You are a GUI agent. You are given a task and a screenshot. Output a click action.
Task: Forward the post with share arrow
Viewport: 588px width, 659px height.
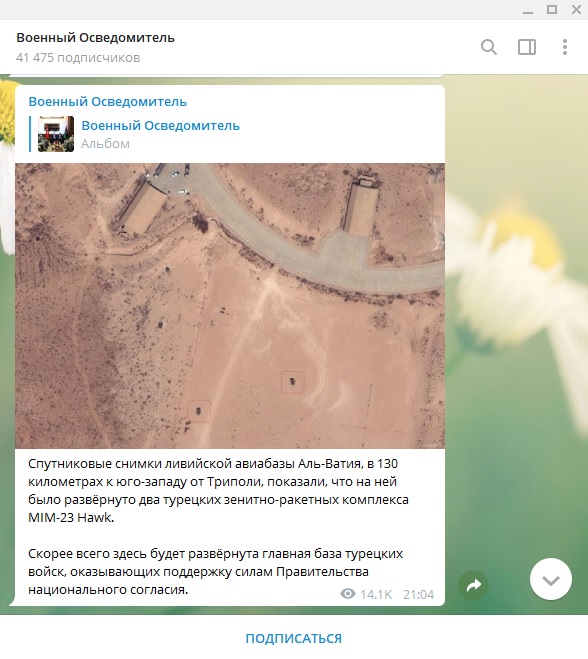click(474, 585)
